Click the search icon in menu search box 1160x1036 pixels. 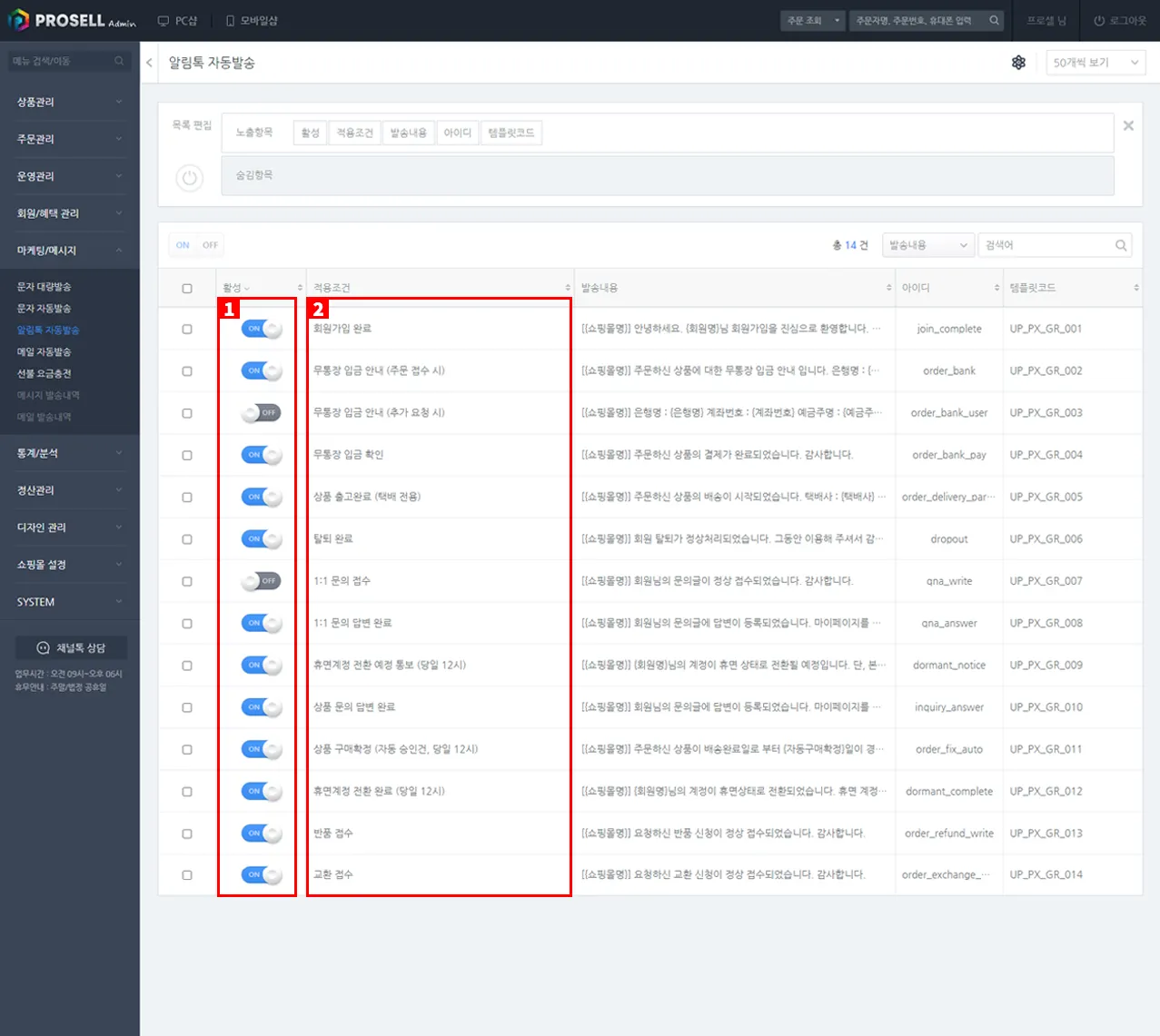[119, 61]
